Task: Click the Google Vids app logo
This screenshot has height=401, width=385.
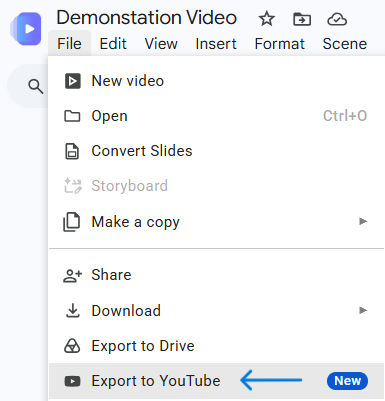Action: (x=26, y=29)
